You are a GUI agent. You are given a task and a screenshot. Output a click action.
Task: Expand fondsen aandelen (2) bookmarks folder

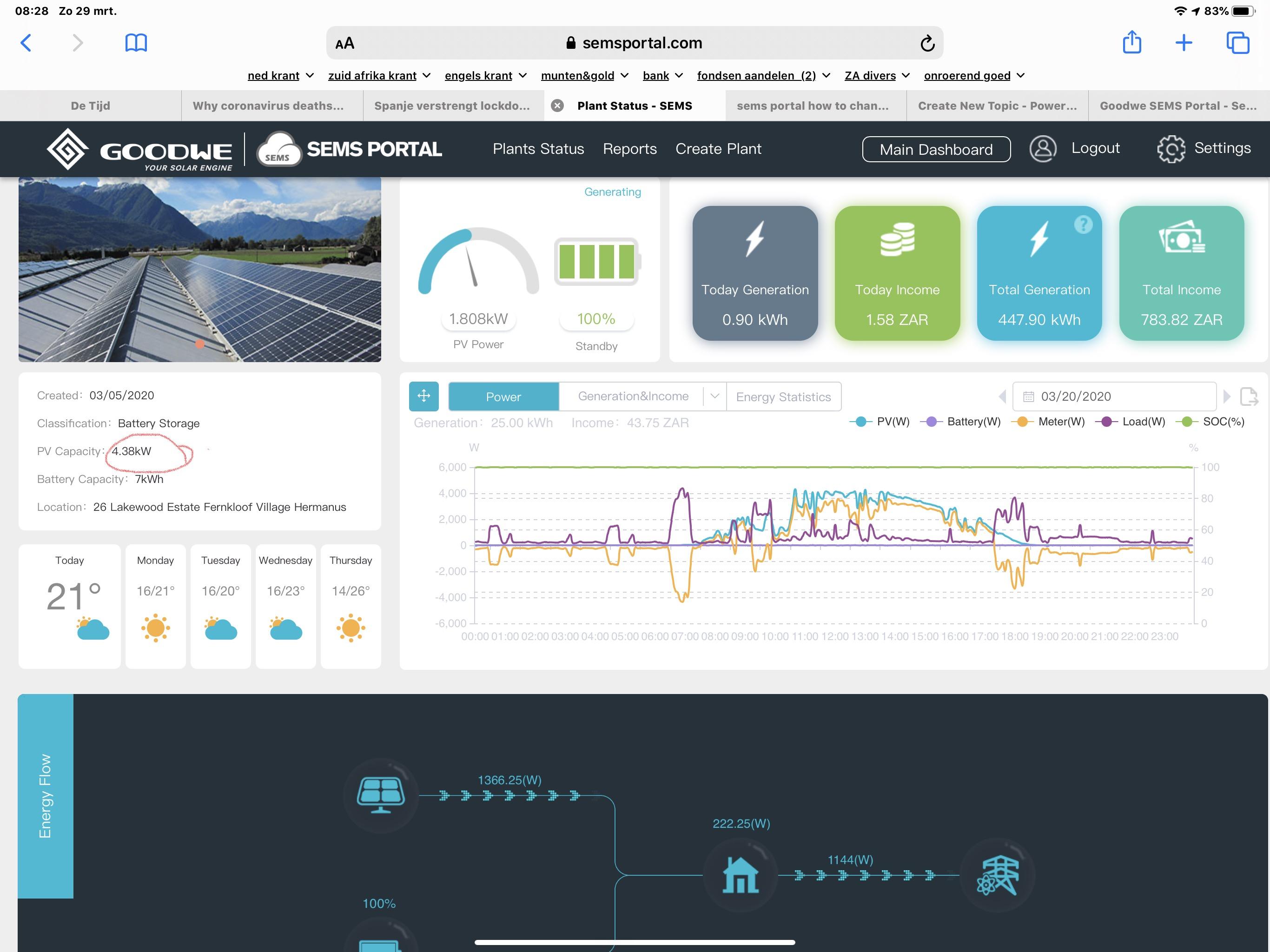click(x=764, y=76)
